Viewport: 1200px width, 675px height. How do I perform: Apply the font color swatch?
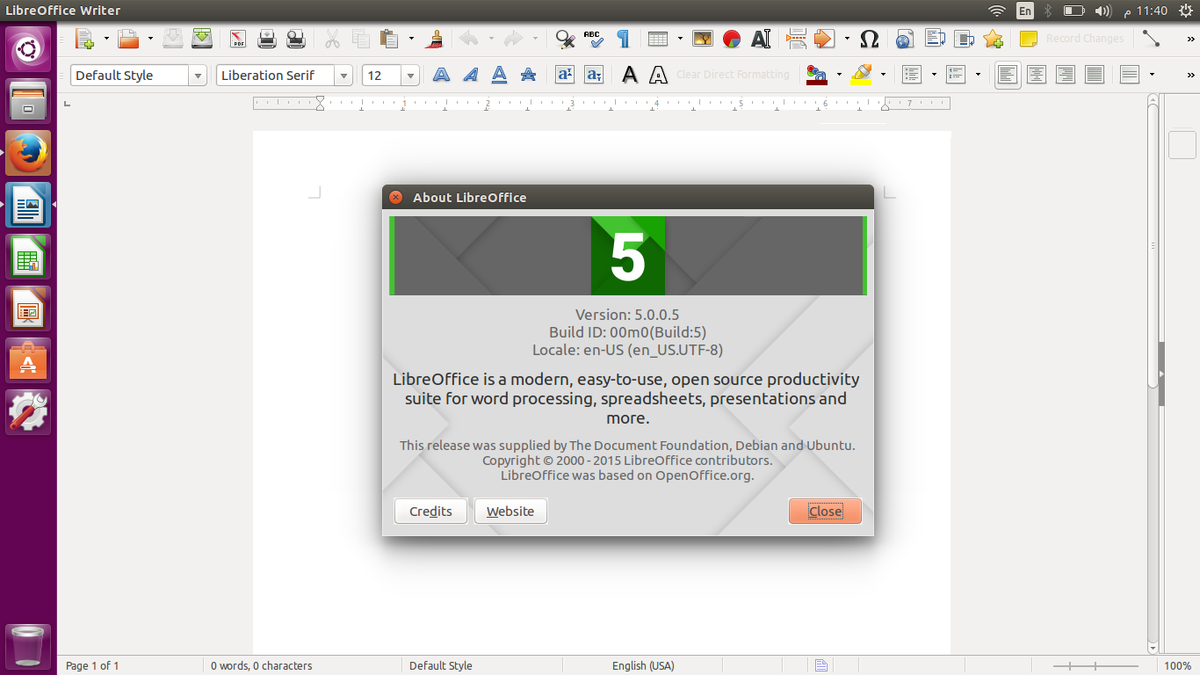pyautogui.click(x=817, y=75)
